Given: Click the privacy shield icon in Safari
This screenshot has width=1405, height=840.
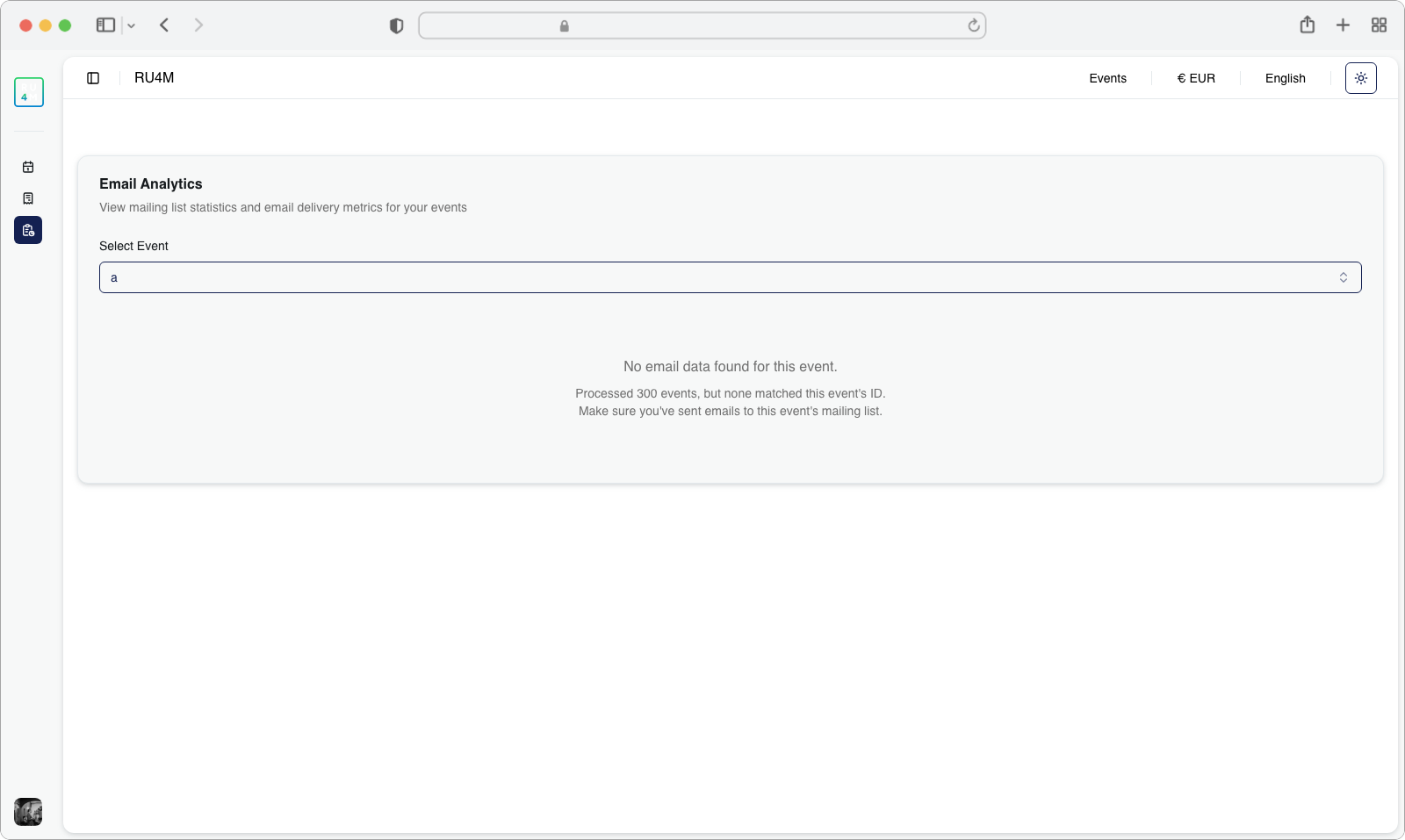Looking at the screenshot, I should coord(396,26).
